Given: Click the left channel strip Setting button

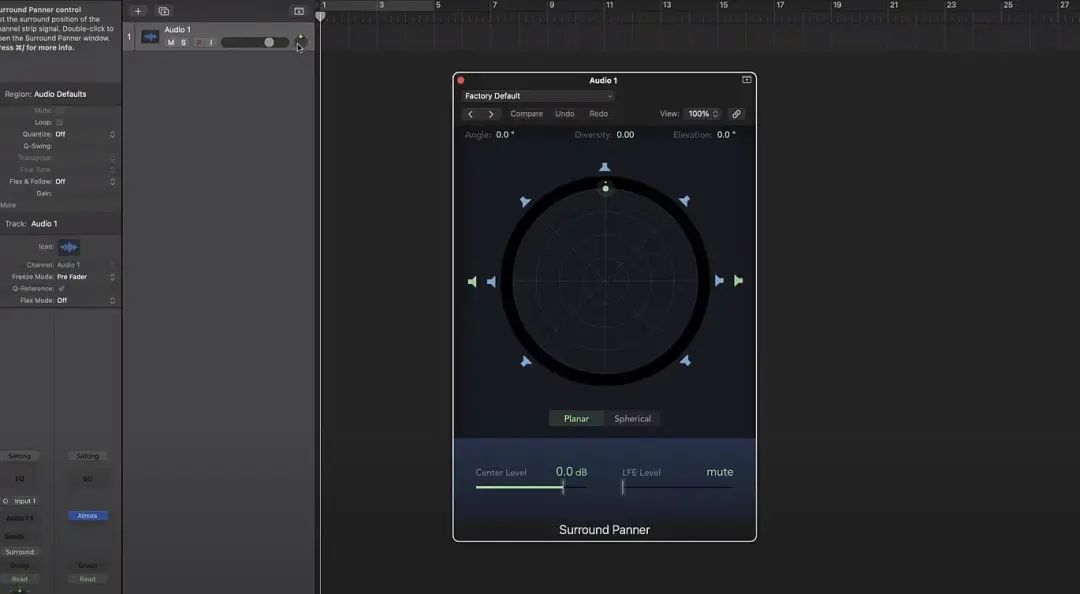Looking at the screenshot, I should [19, 456].
